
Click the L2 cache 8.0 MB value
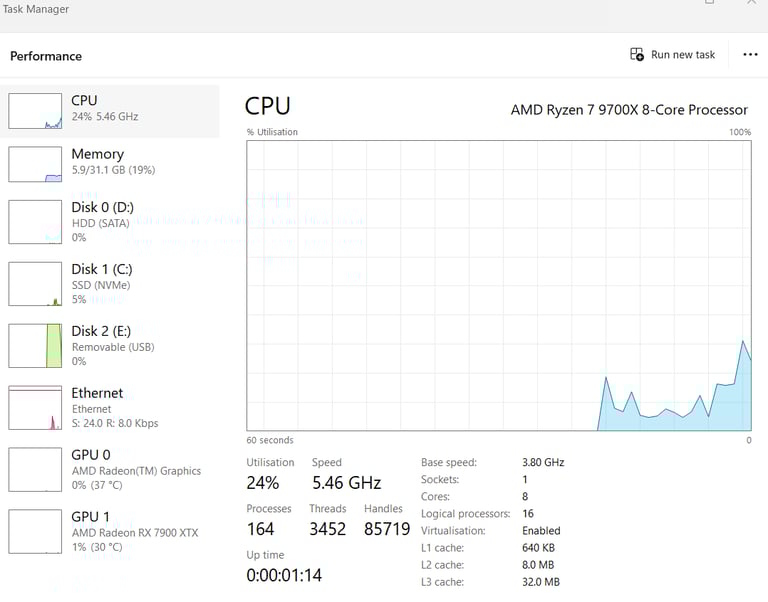tap(538, 565)
